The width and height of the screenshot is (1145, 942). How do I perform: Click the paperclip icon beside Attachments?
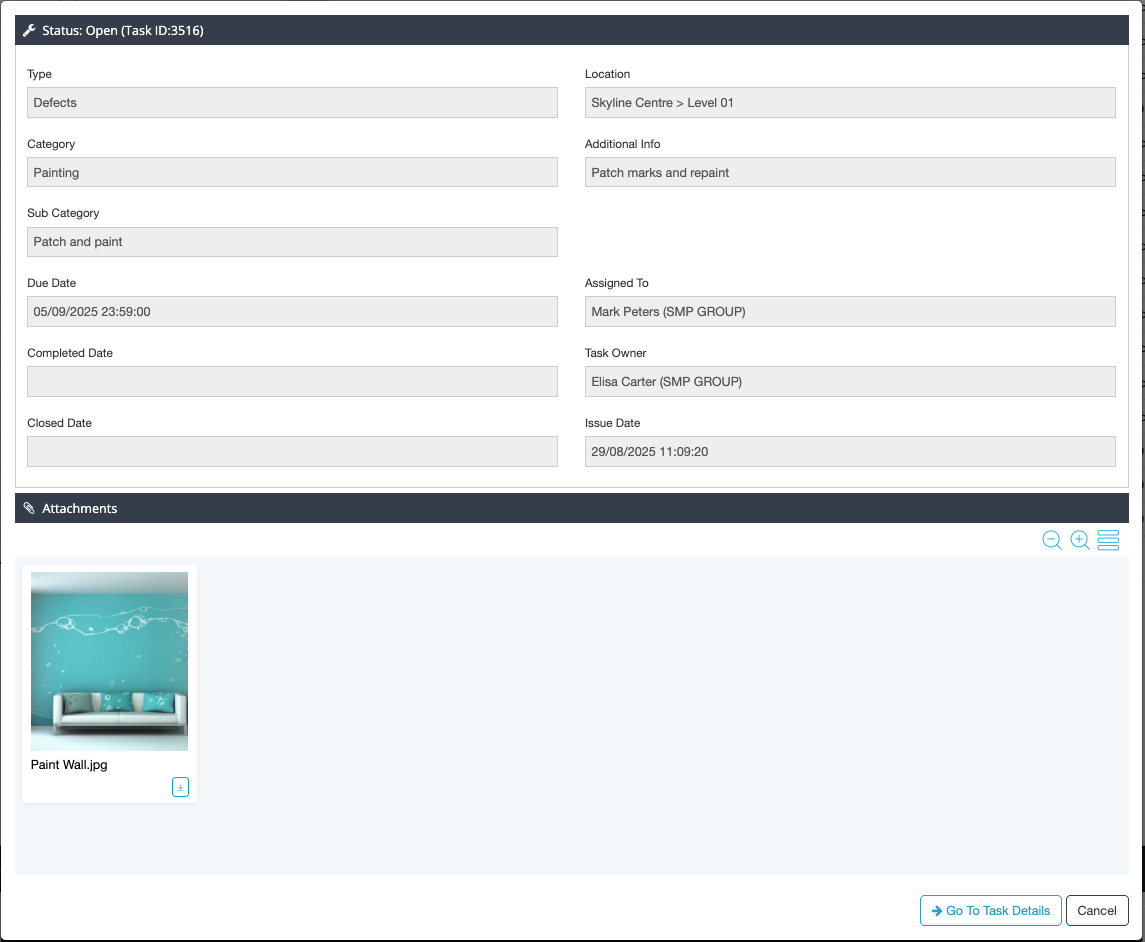29,509
